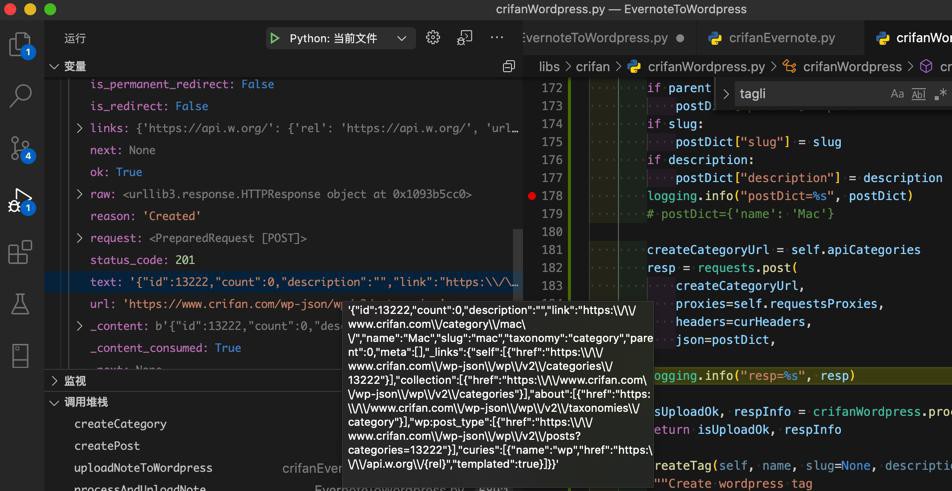Click the modified dot on EvernoteToWordpress.py tab
Image resolution: width=952 pixels, height=491 pixels.
pos(680,38)
